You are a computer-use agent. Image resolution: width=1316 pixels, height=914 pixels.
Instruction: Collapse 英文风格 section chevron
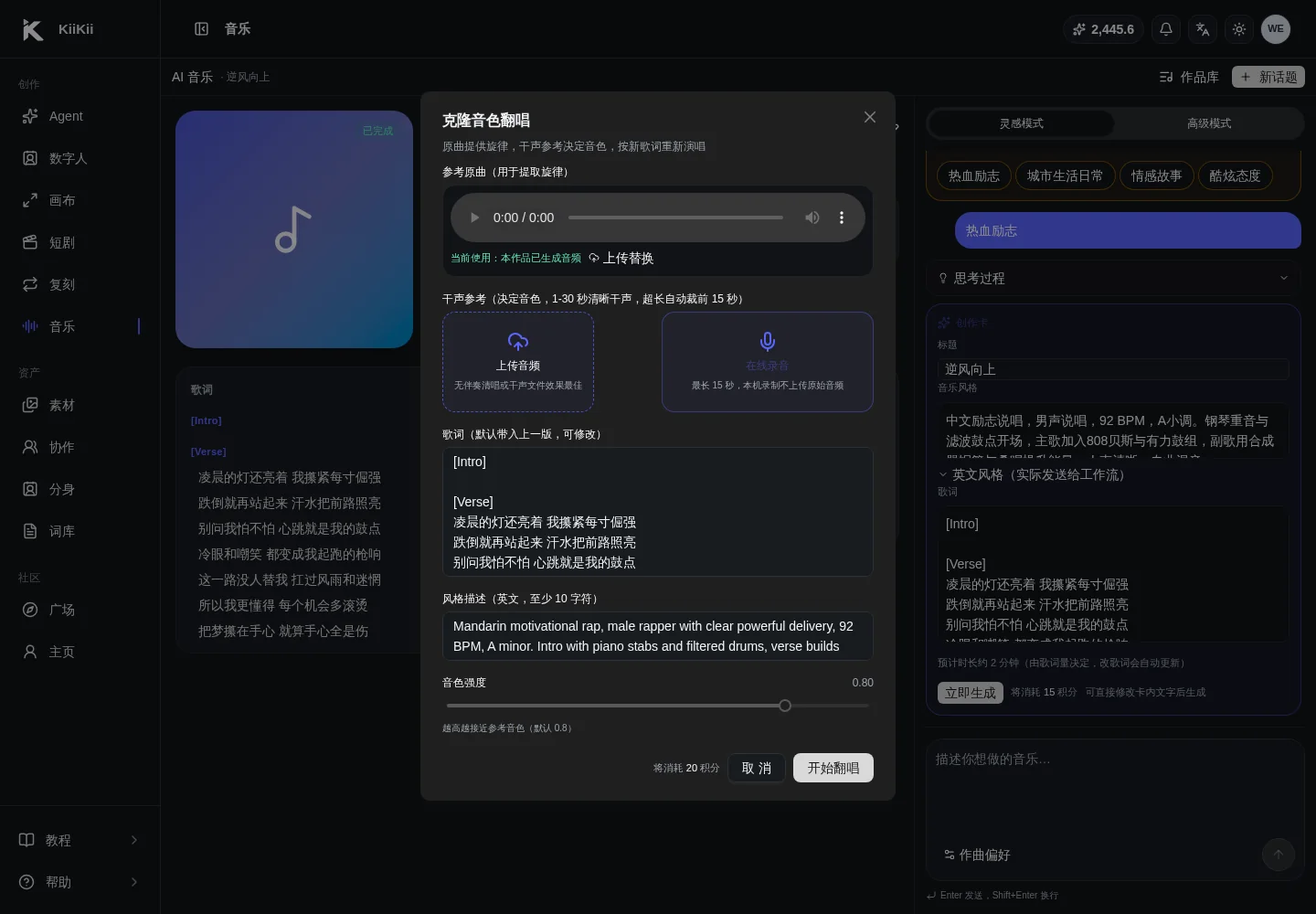[x=943, y=474]
